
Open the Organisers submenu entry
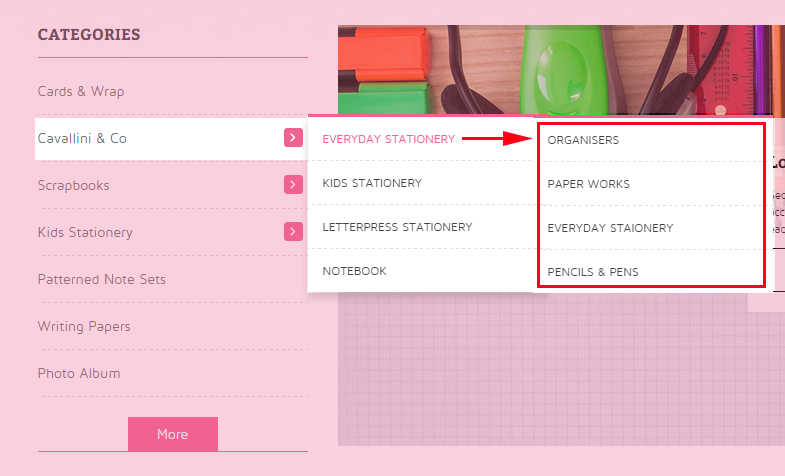click(583, 140)
